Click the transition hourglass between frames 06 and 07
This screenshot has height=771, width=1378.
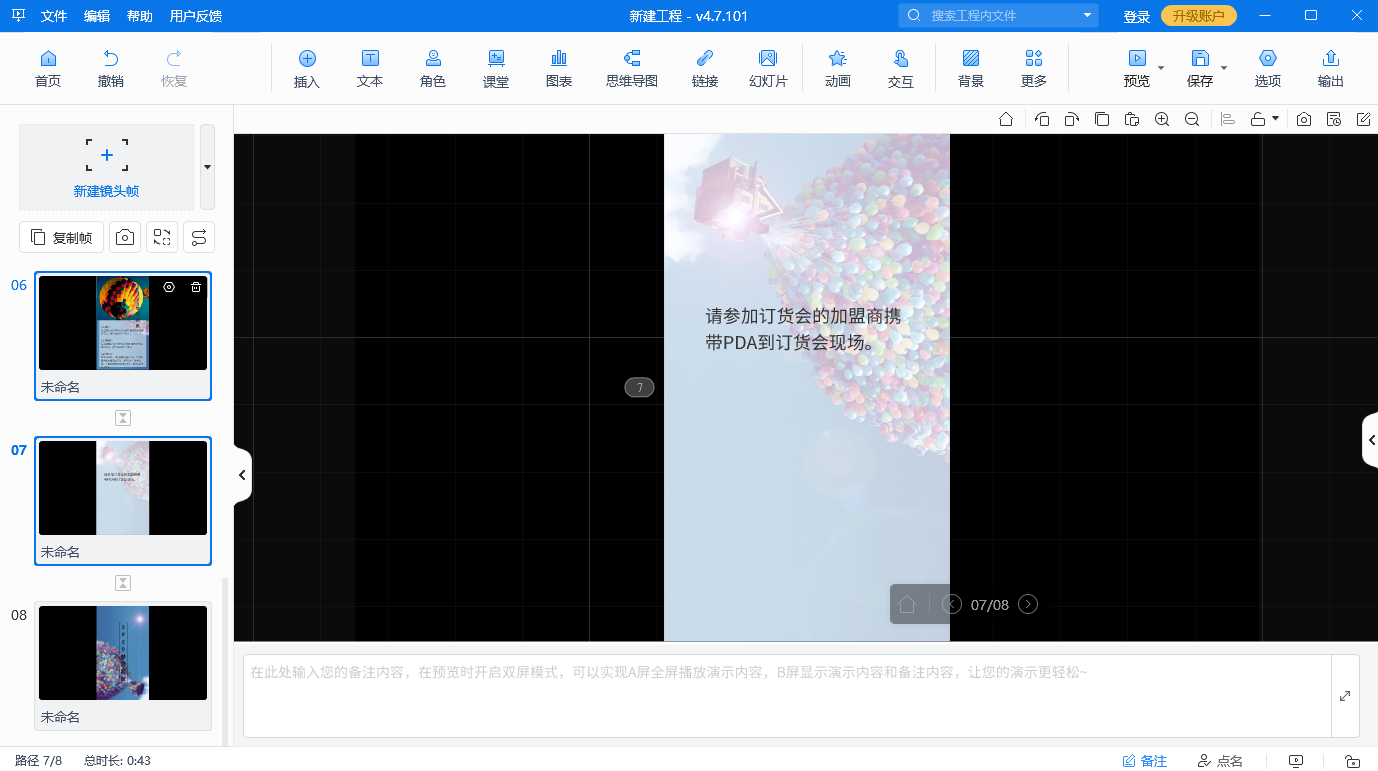point(123,418)
